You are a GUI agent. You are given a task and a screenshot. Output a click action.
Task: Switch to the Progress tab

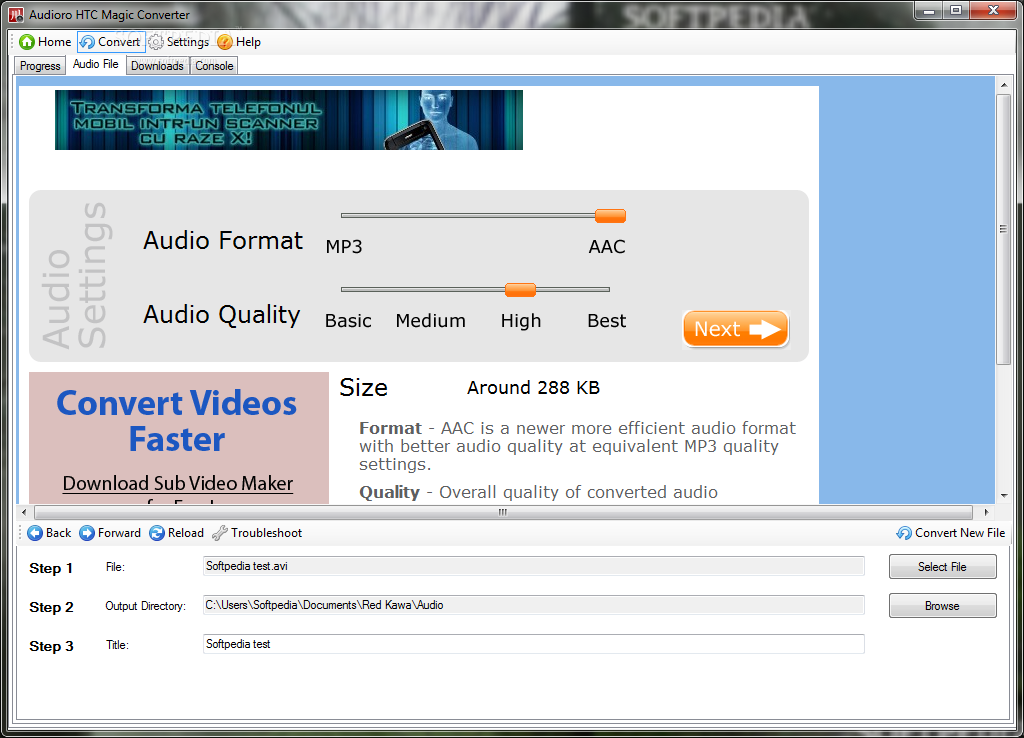(x=40, y=65)
